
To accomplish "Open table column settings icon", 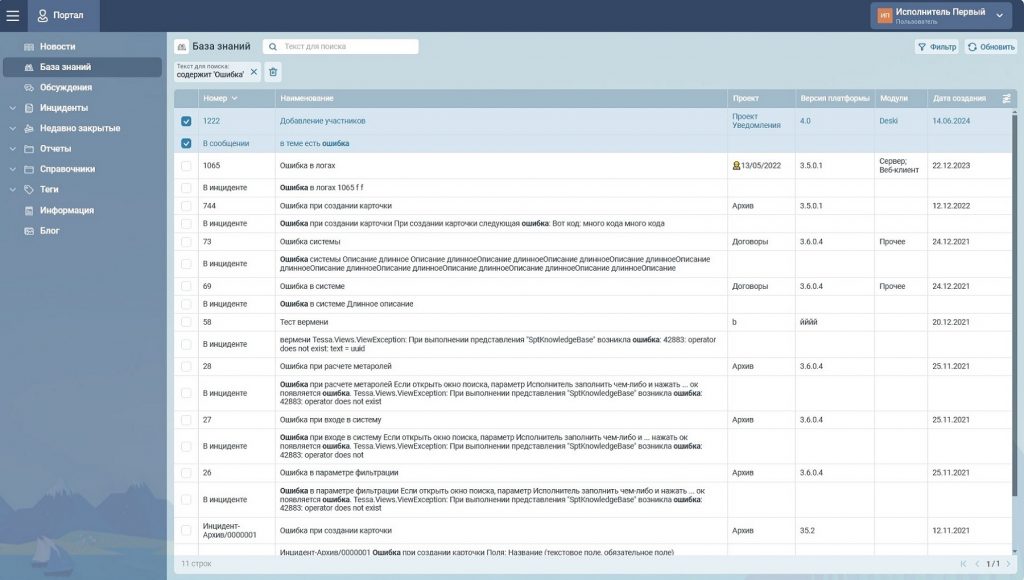I will click(1006, 98).
